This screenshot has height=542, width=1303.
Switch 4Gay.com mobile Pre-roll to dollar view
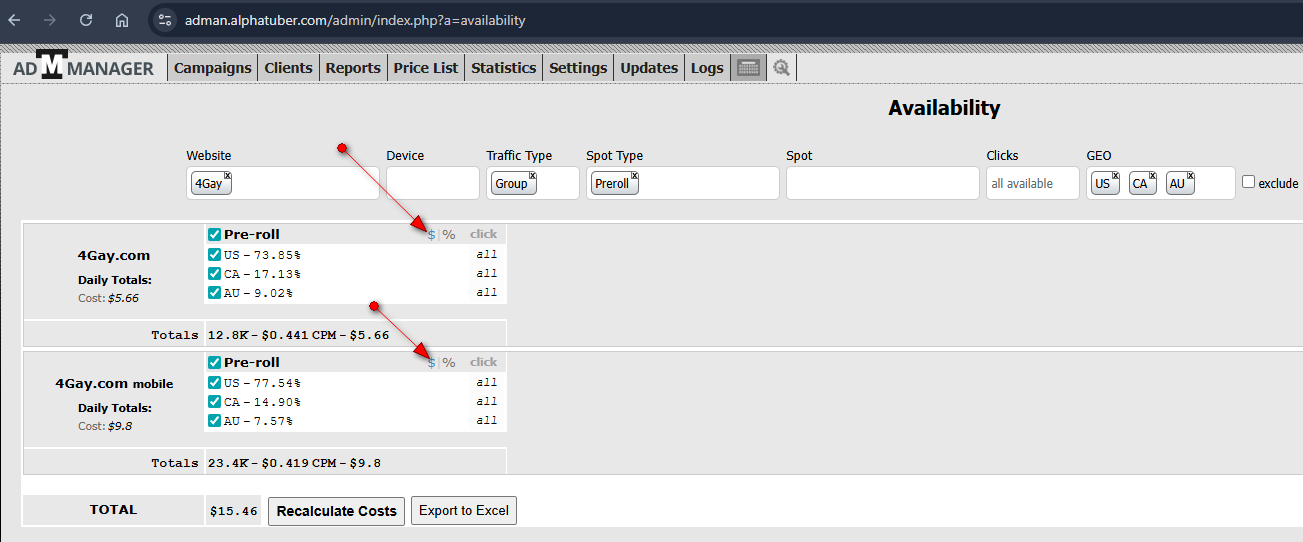click(x=432, y=363)
